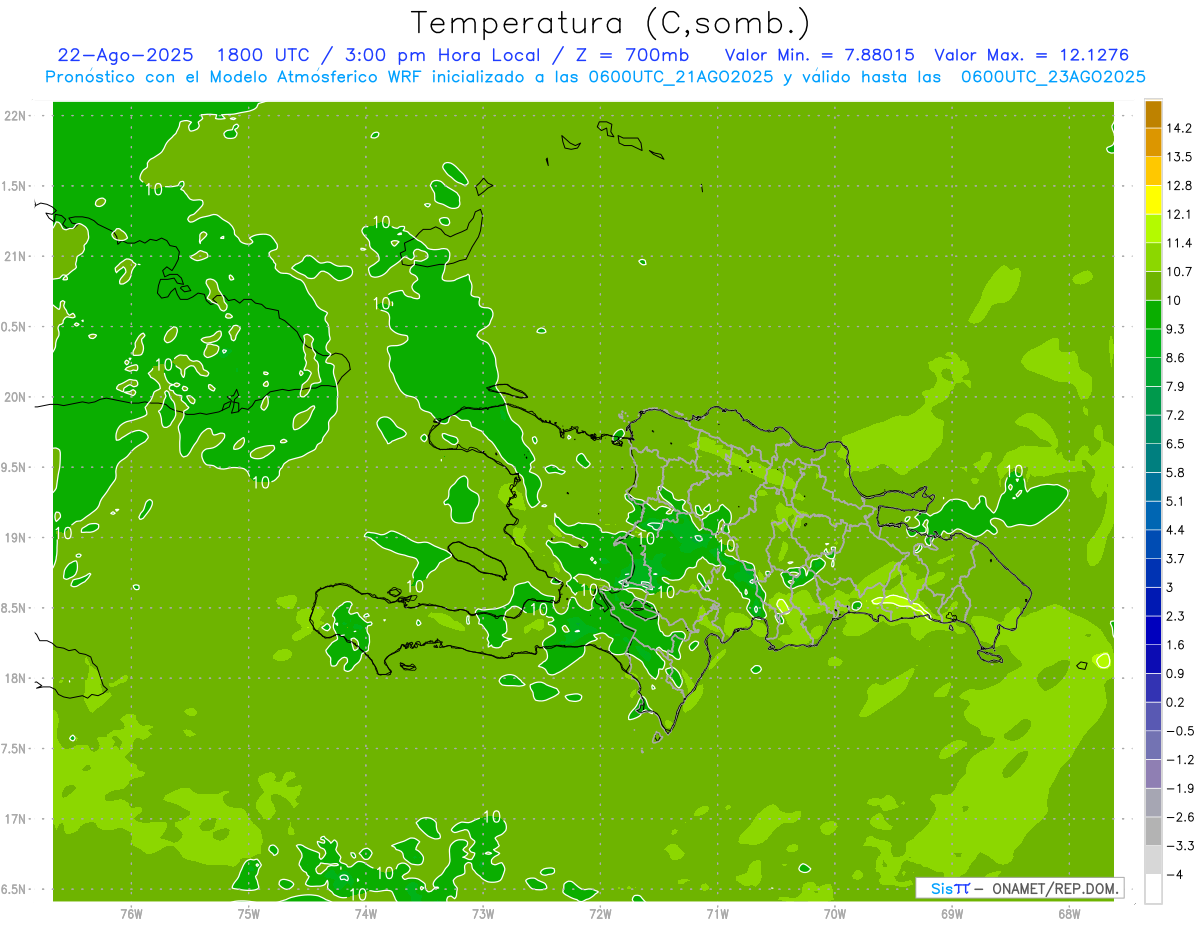This screenshot has width=1200, height=927.
Task: Click the "1.6" color scale value
Action: click(1176, 645)
